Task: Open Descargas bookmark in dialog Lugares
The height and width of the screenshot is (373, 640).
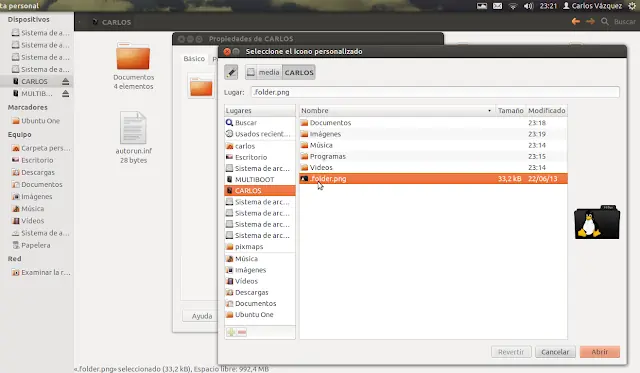Action: point(260,292)
